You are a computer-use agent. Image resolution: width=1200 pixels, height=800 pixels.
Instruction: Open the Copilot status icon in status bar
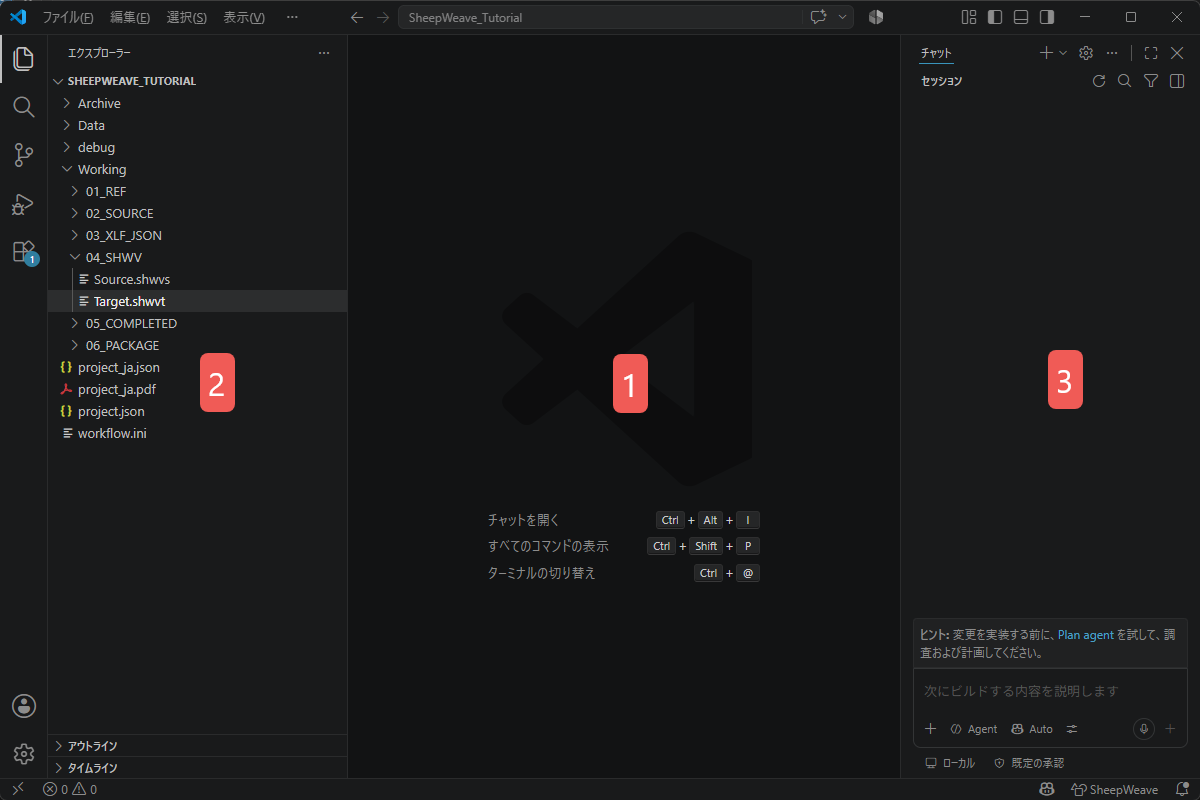[1046, 789]
